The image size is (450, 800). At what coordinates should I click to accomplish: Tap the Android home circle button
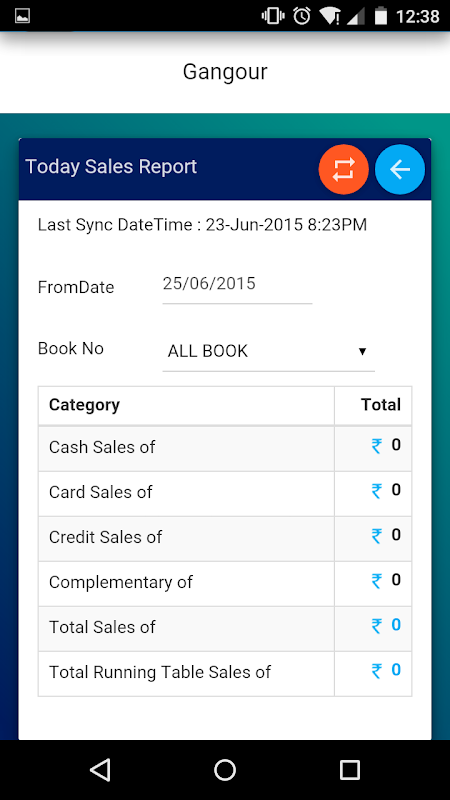(x=225, y=769)
